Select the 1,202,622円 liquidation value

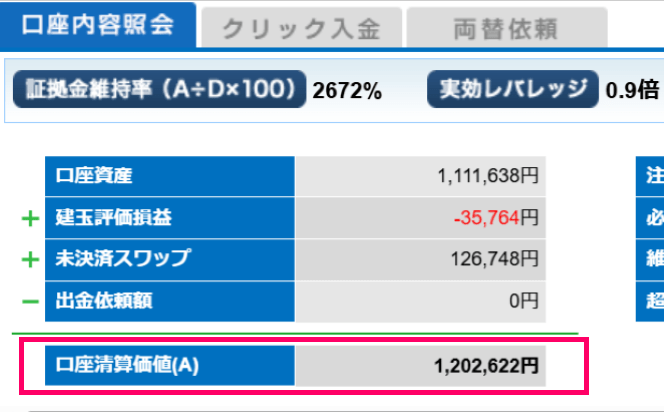tap(487, 366)
